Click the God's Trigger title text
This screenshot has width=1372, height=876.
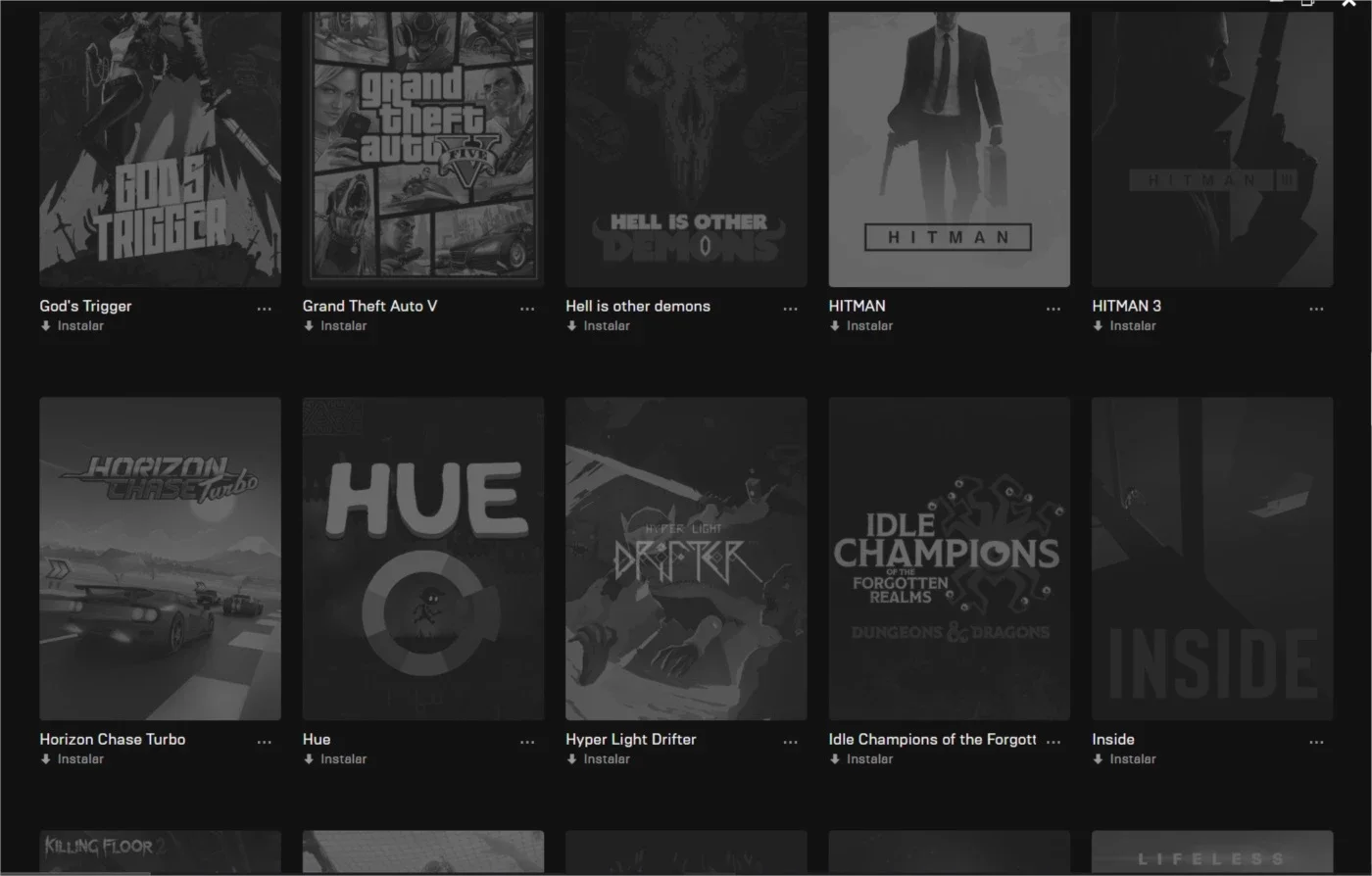(85, 306)
